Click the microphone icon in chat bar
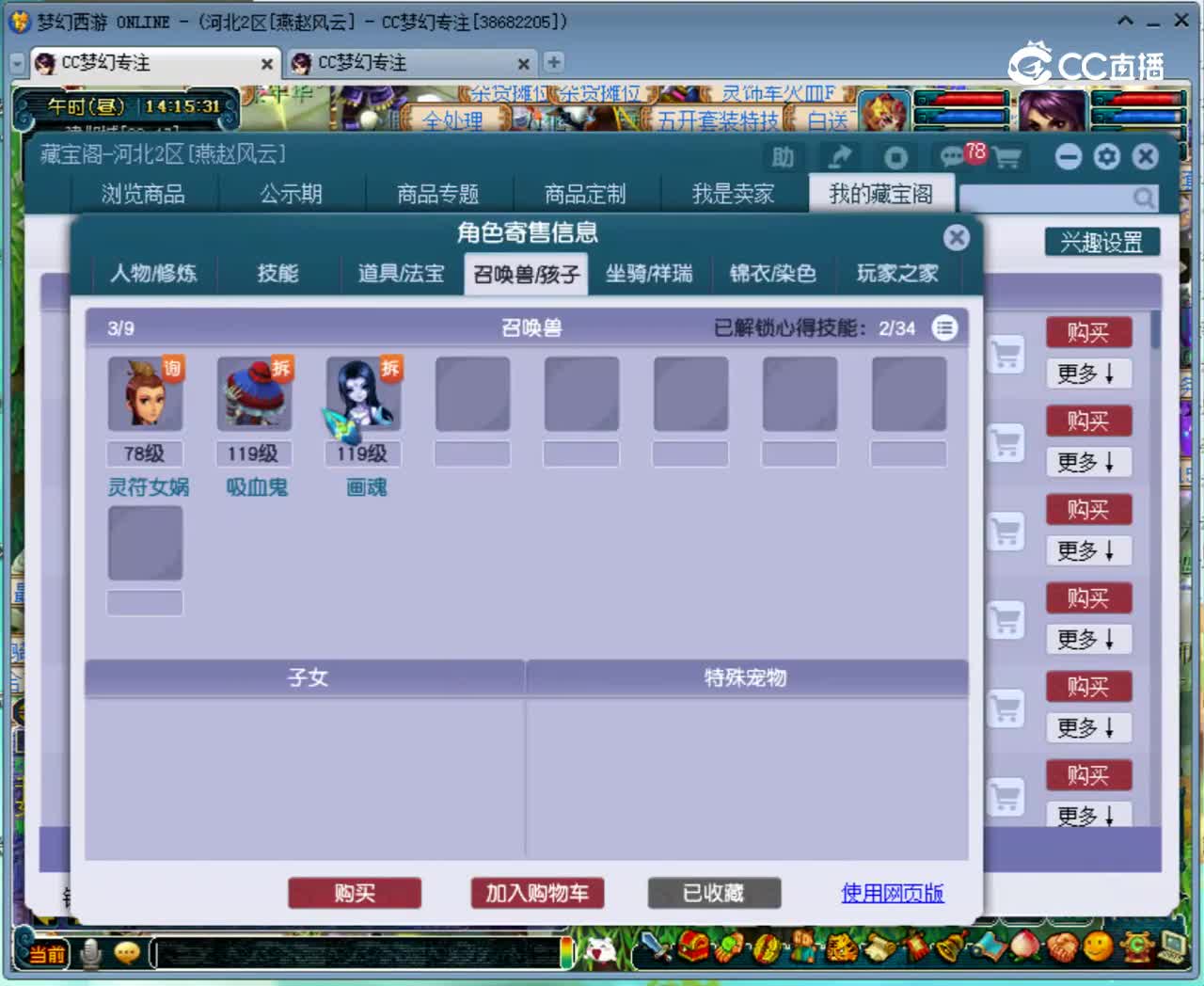1204x986 pixels. pos(91,953)
